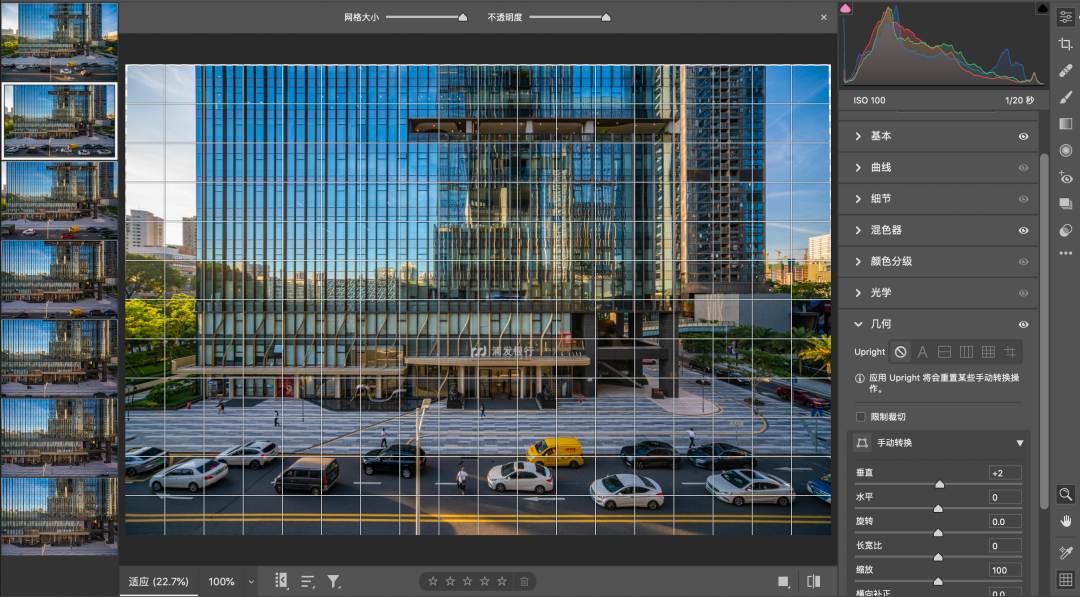Image resolution: width=1080 pixels, height=597 pixels.
Task: Toggle before/after comparison view icon
Action: point(813,581)
